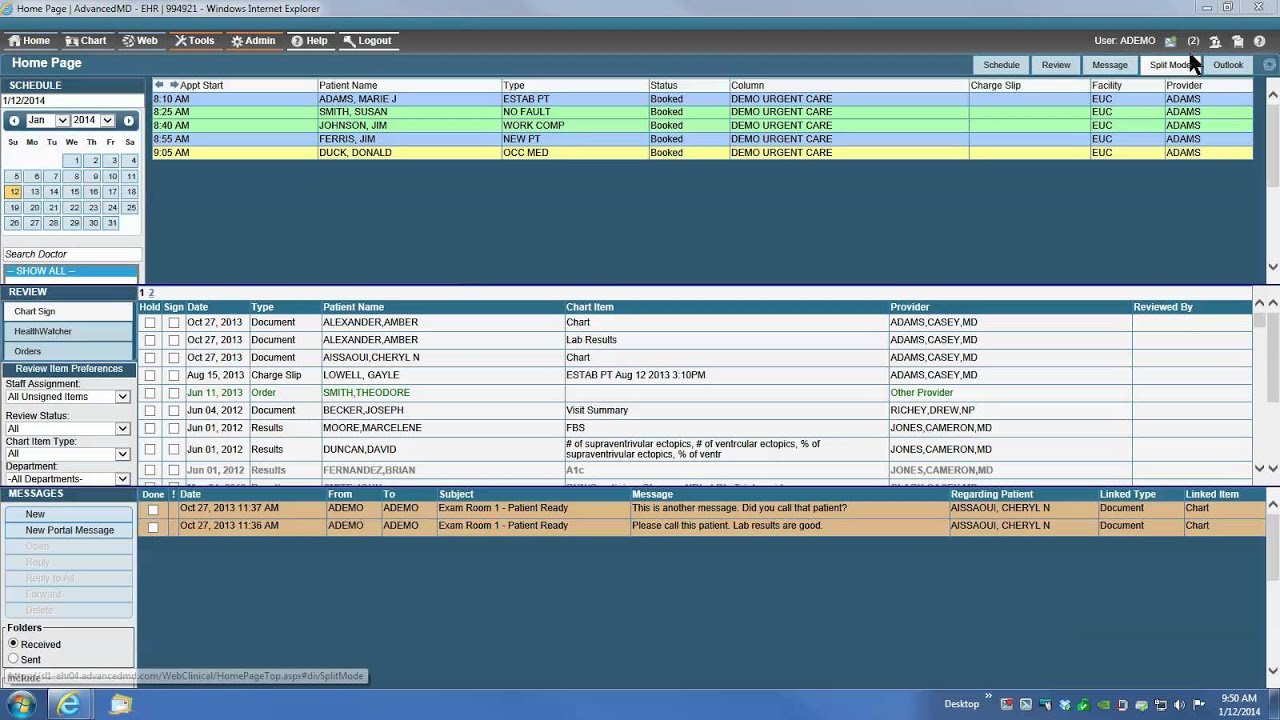1280x720 pixels.
Task: Select the Sent folder radio button
Action: tap(13, 660)
